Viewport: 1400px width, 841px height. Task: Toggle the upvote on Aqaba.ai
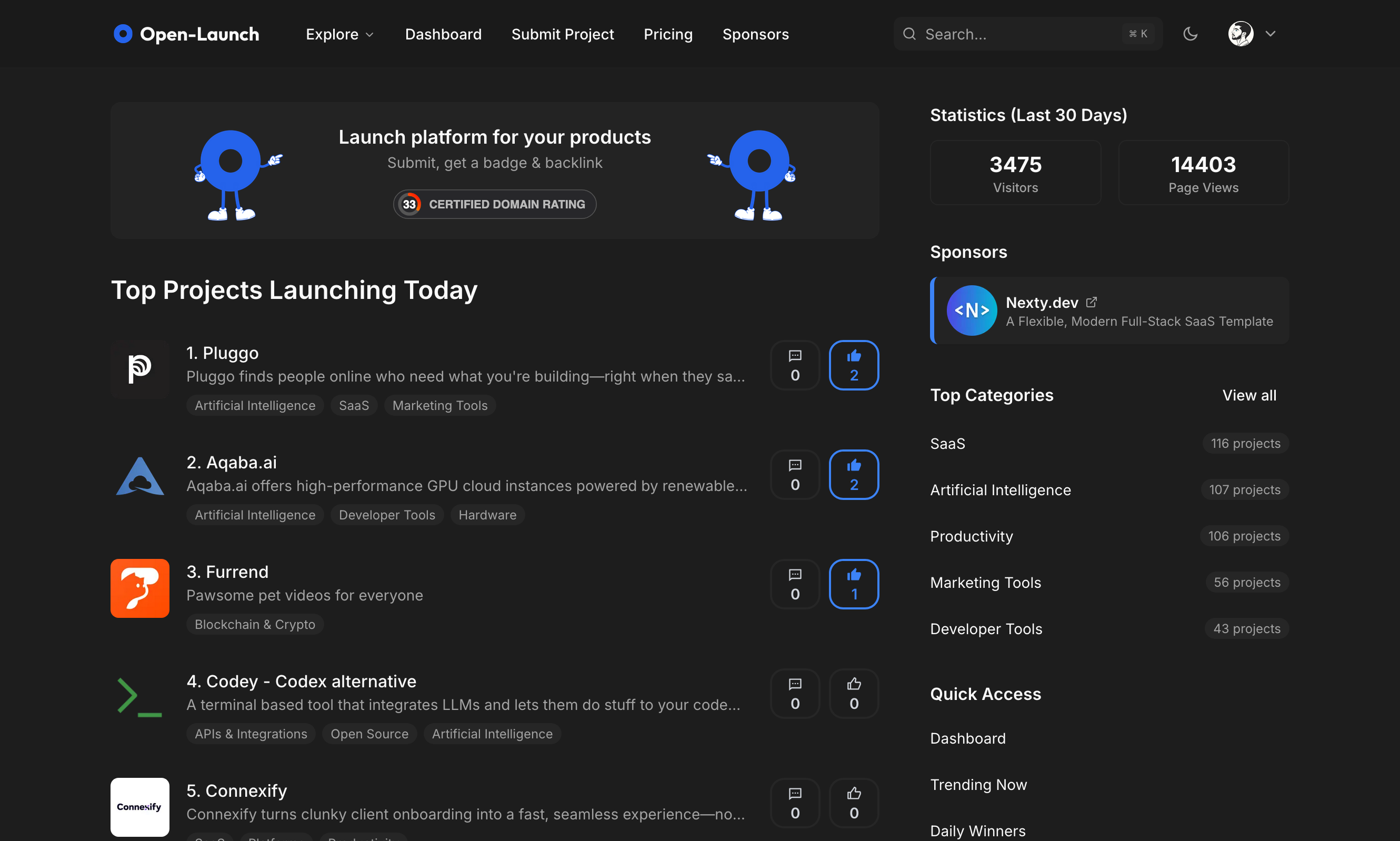click(x=854, y=474)
